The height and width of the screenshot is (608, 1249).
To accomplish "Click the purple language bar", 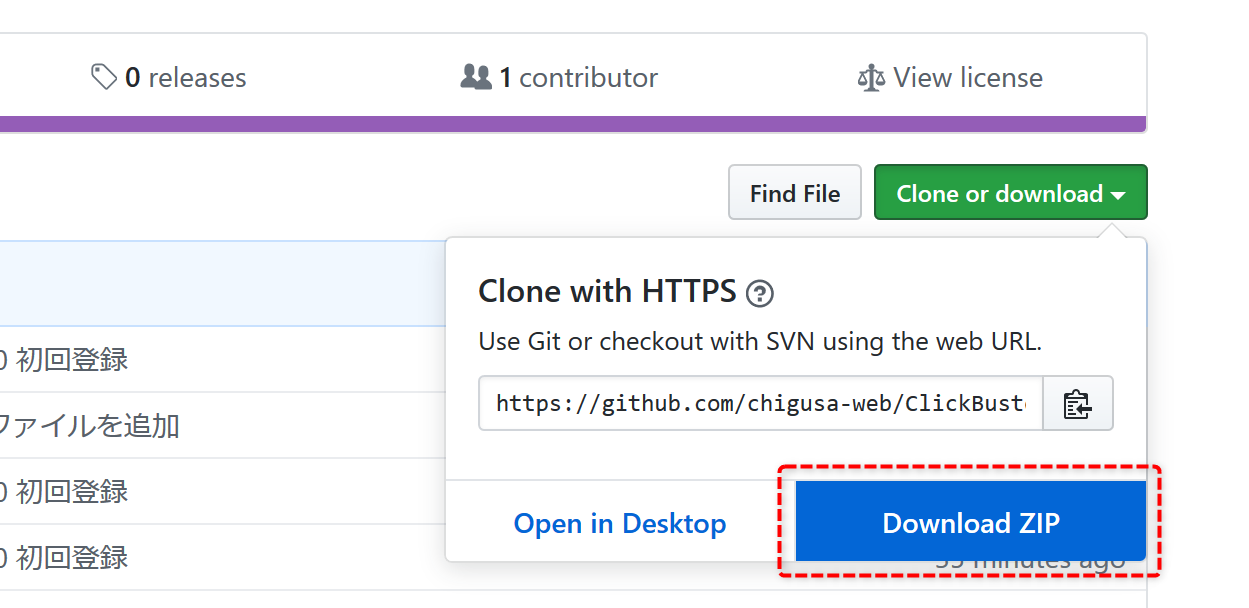I will tap(573, 124).
